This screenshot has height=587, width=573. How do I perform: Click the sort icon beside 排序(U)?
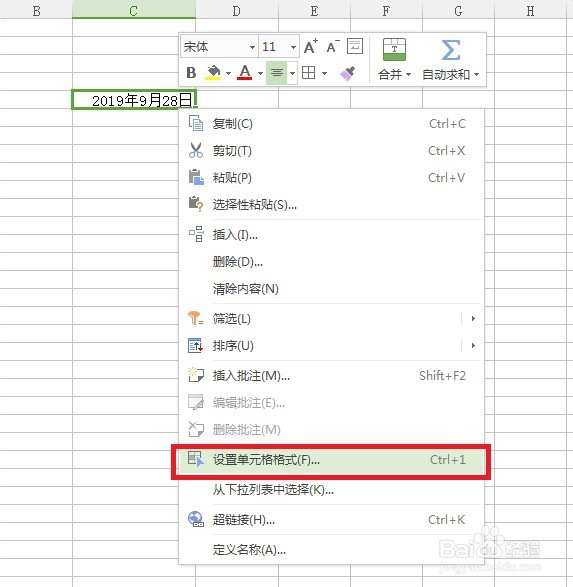195,345
